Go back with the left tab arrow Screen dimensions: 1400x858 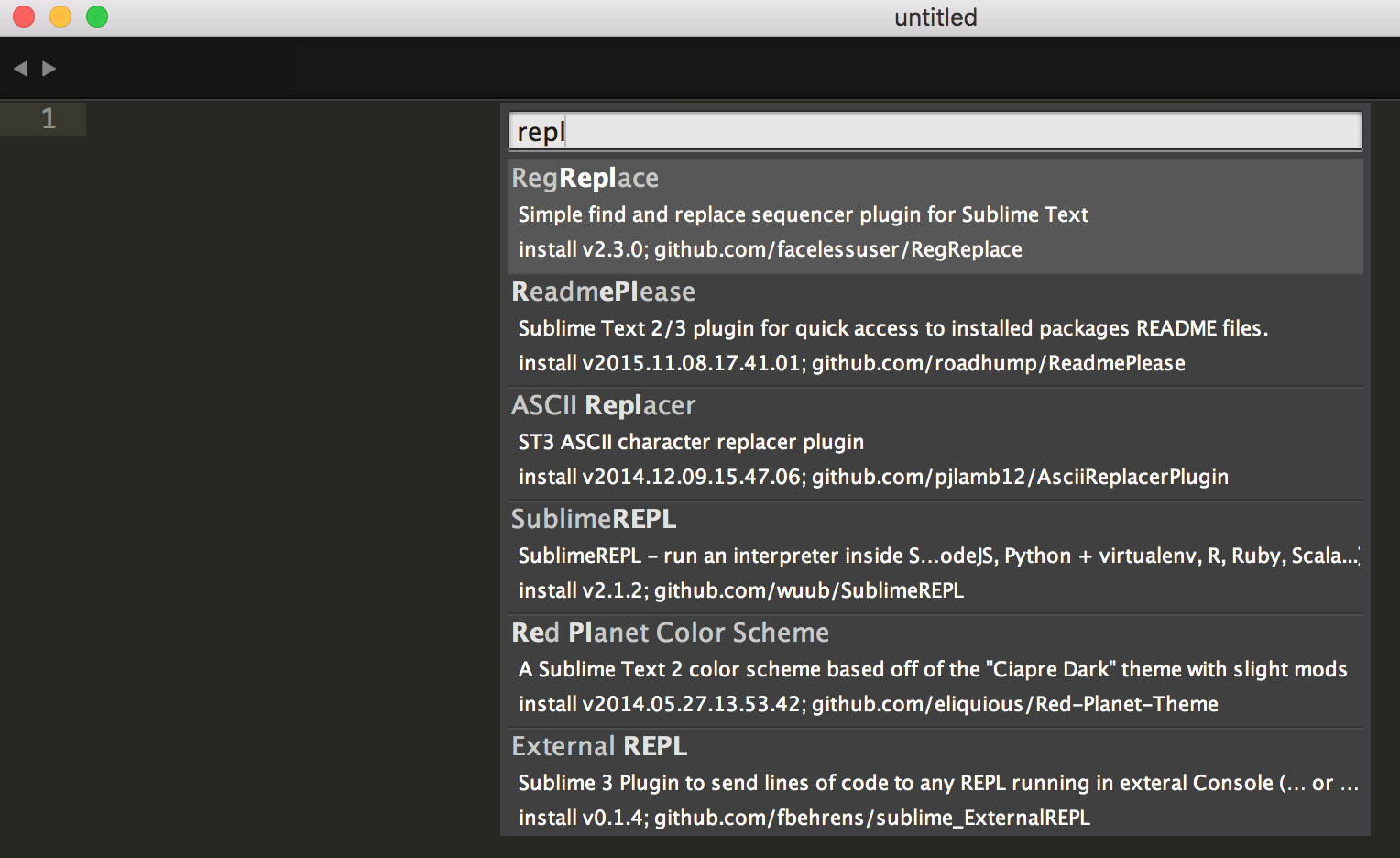point(20,69)
